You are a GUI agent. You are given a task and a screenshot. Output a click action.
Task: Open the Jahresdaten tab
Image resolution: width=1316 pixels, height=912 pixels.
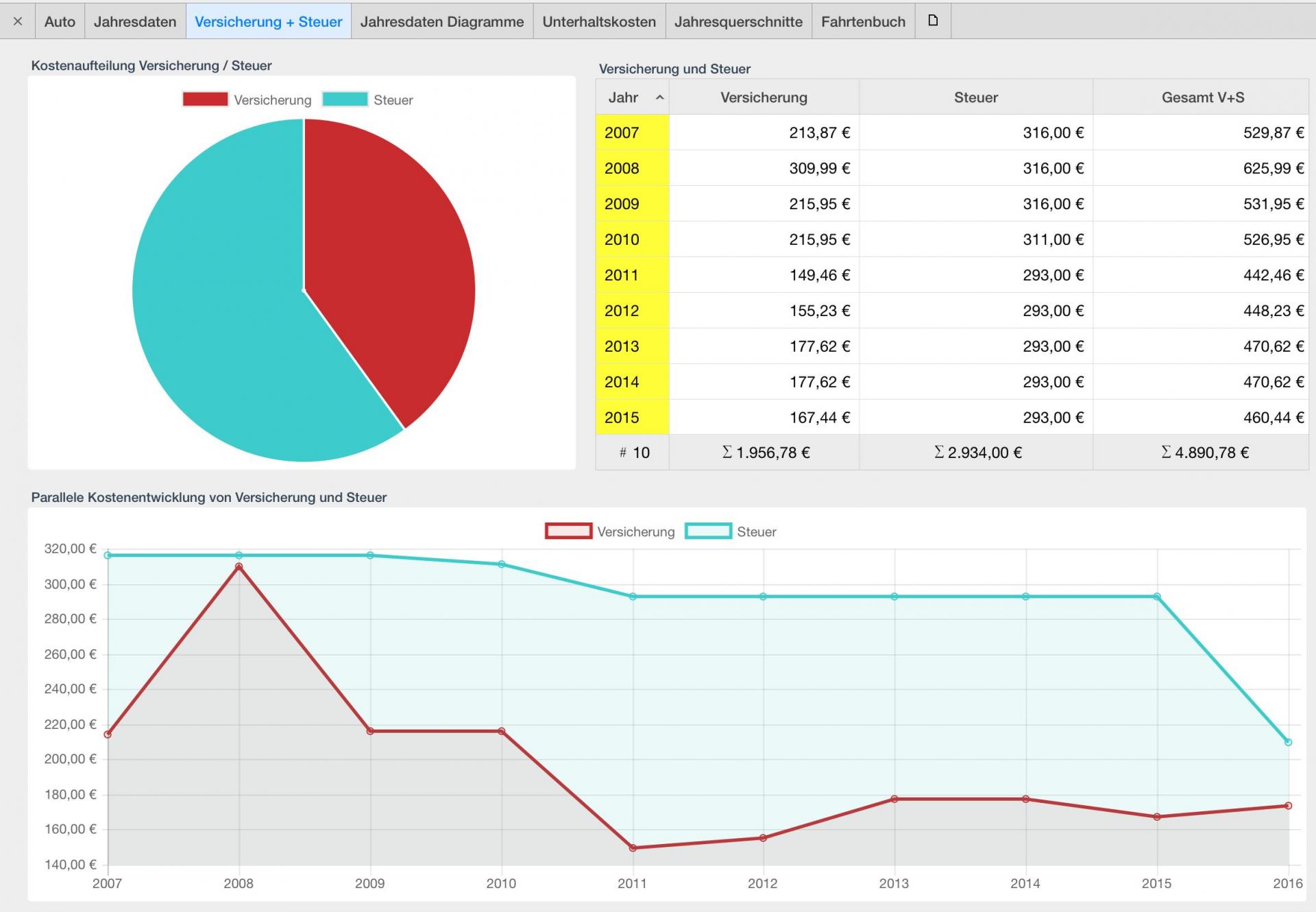point(135,21)
